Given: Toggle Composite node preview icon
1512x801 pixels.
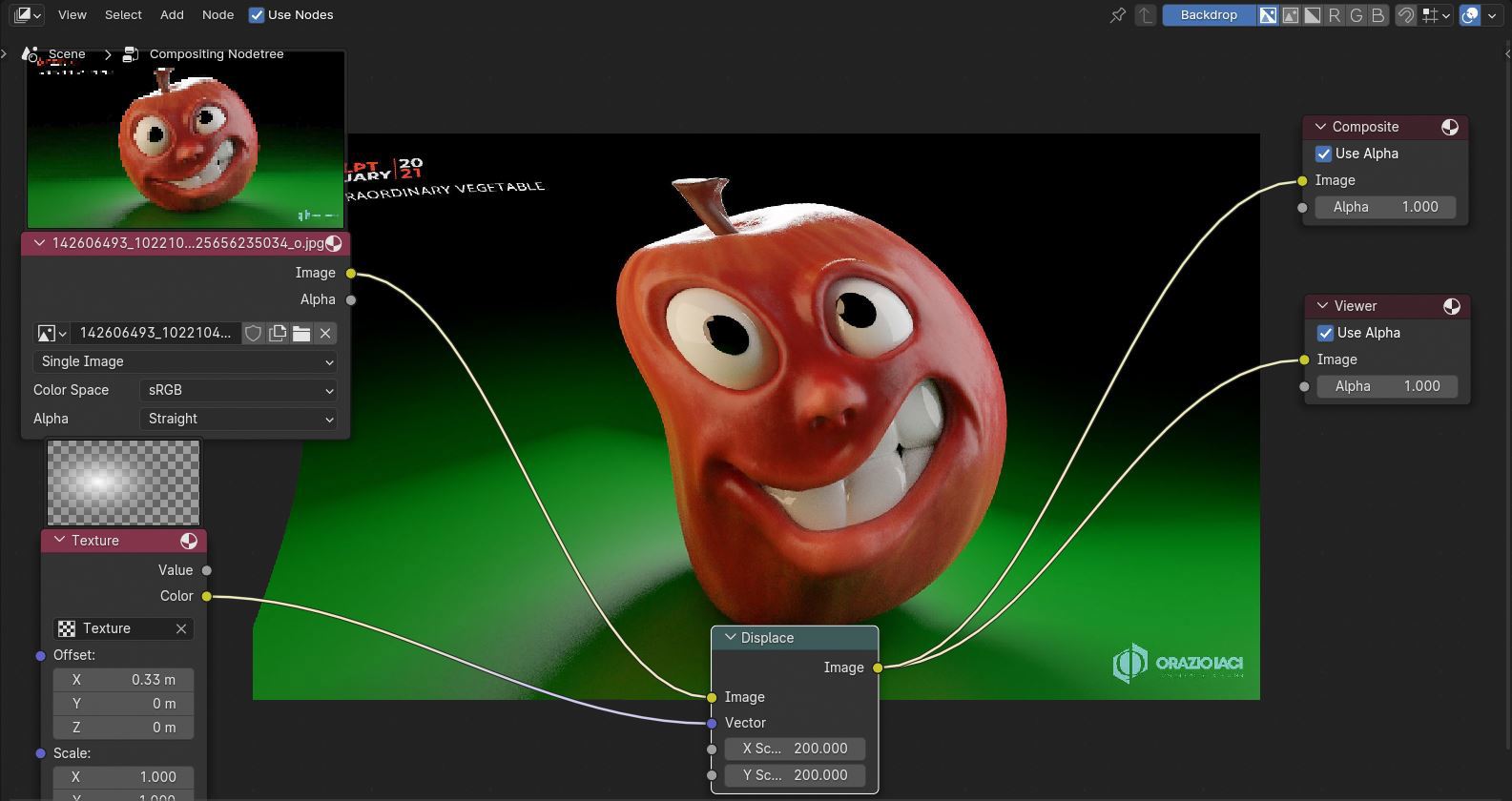Looking at the screenshot, I should (1450, 127).
